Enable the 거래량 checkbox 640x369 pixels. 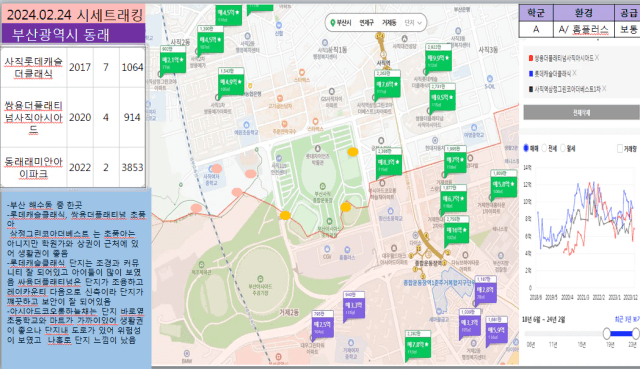620,149
